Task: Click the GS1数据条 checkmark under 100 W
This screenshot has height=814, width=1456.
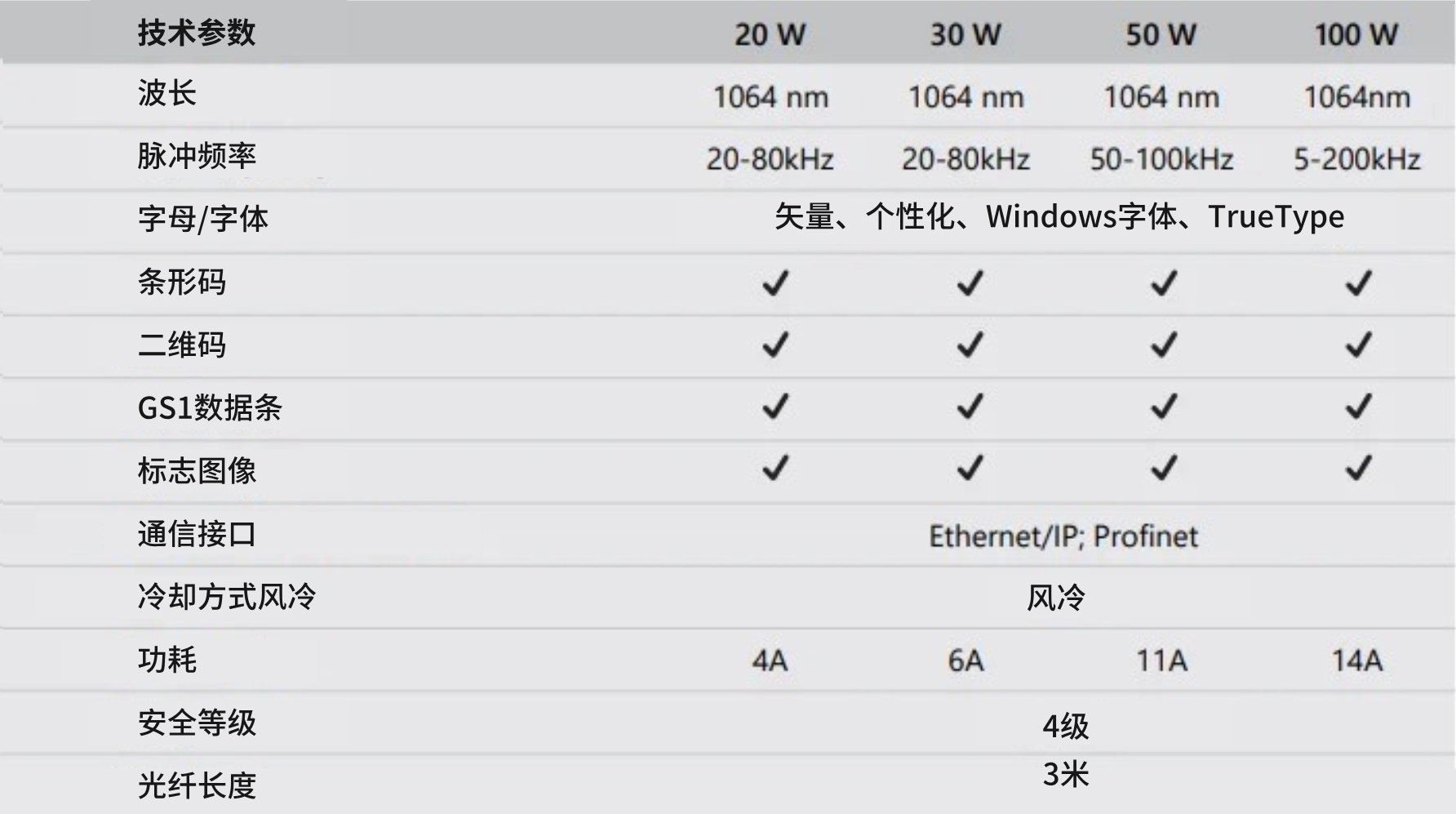Action: (1358, 407)
